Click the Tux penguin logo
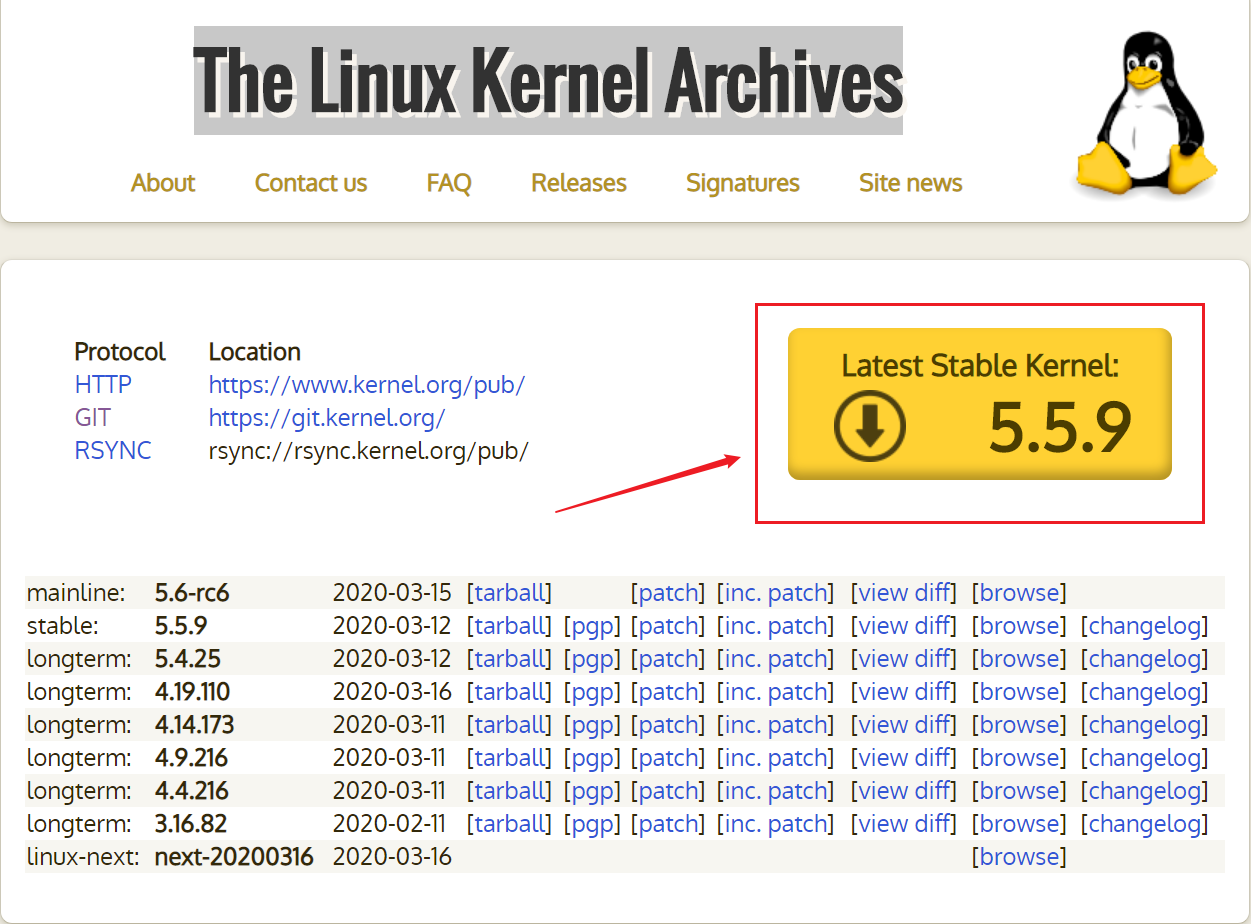The width and height of the screenshot is (1251, 924). click(x=1146, y=115)
